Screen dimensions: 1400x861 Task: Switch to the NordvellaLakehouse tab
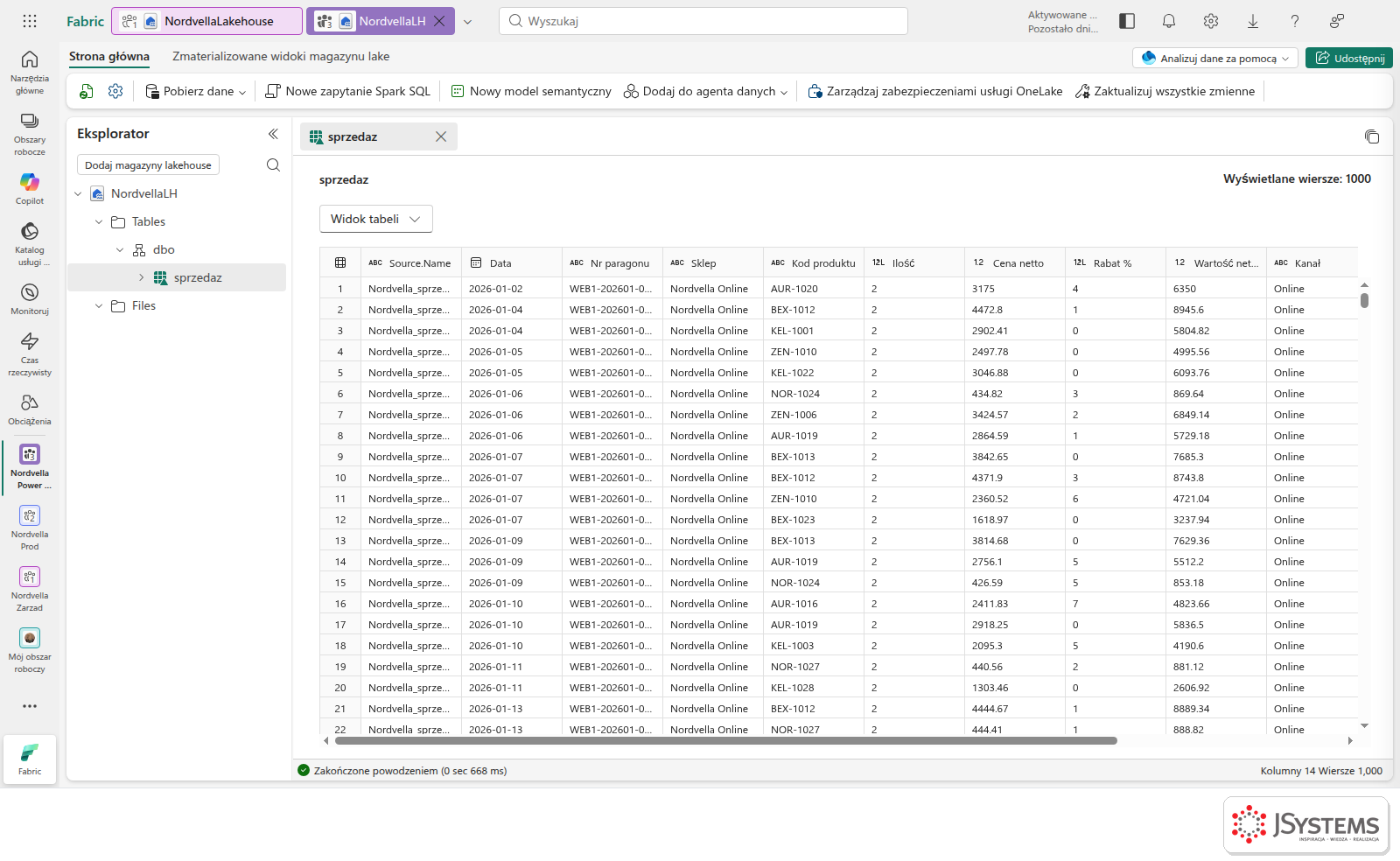pyautogui.click(x=207, y=21)
